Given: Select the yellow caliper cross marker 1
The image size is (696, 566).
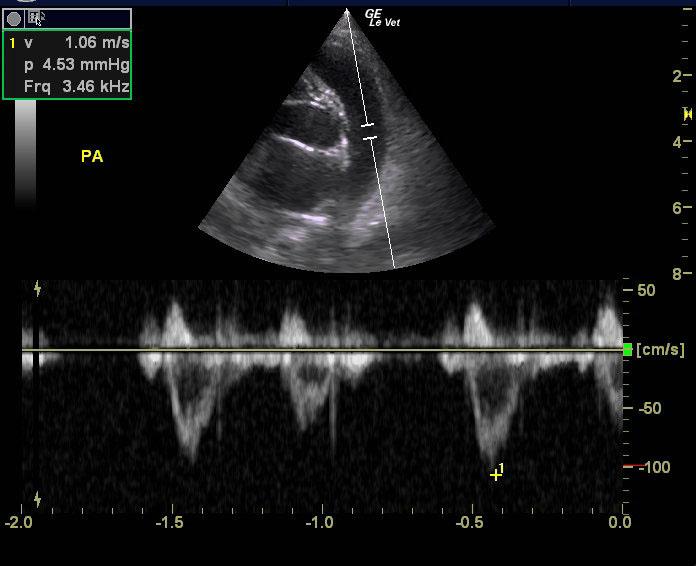Looking at the screenshot, I should [x=495, y=475].
